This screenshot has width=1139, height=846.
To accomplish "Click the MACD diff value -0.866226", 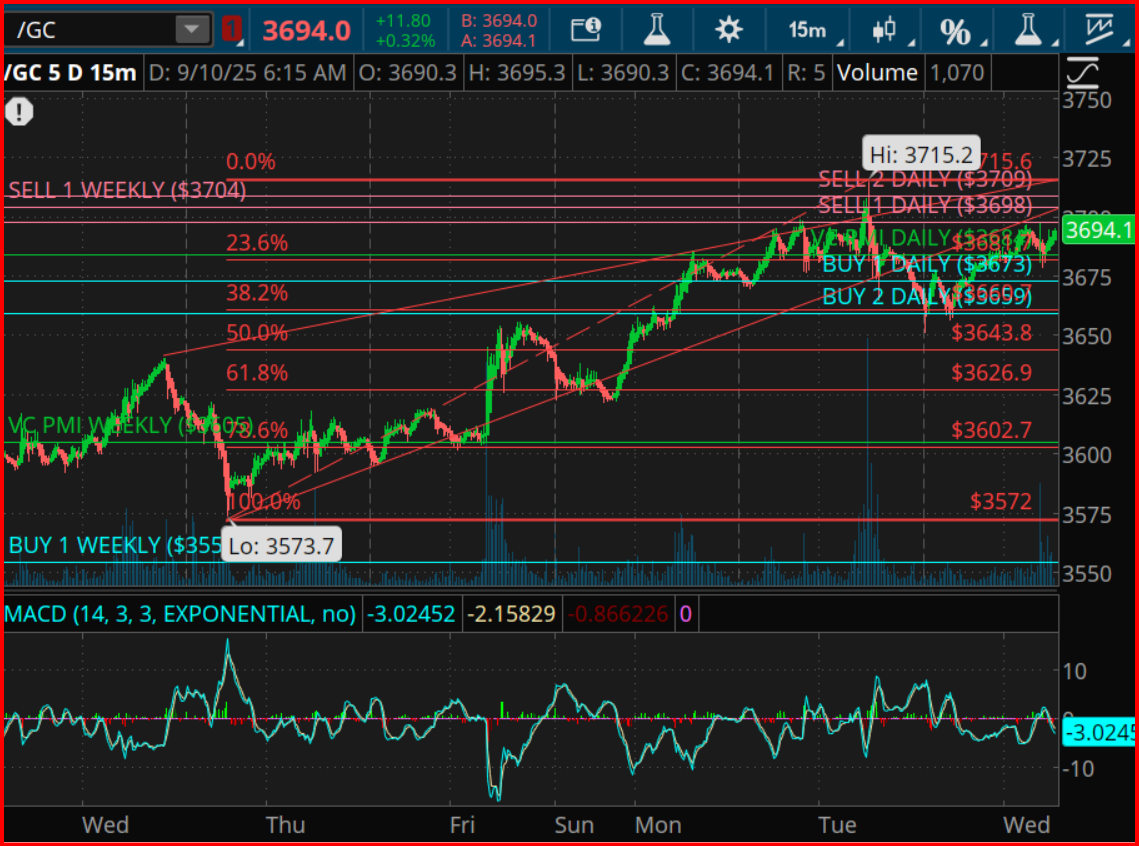I will pyautogui.click(x=617, y=614).
